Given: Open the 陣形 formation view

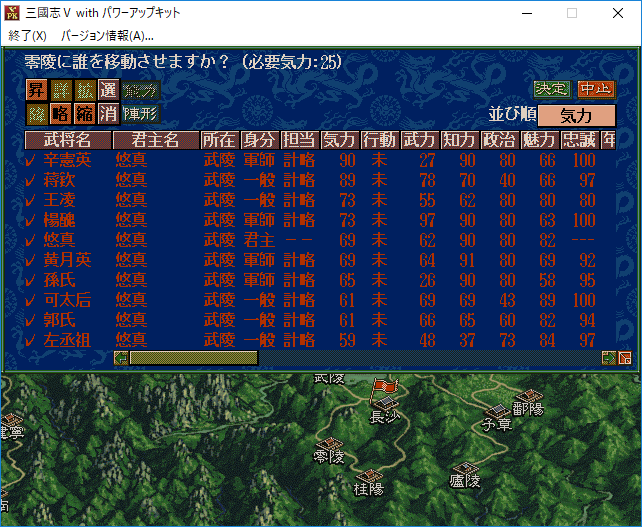Looking at the screenshot, I should point(140,113).
